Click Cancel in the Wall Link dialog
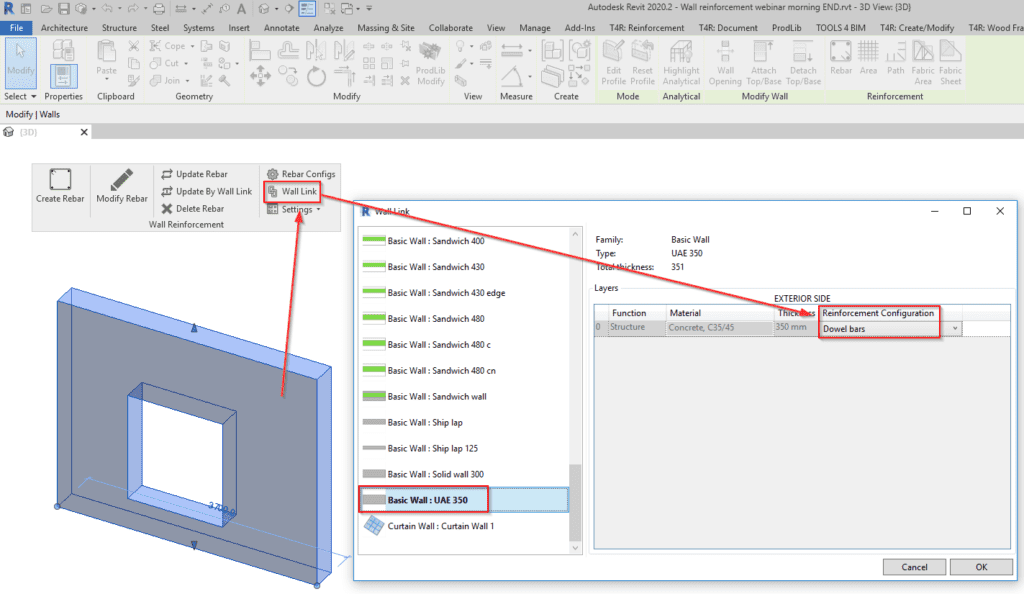Screen dimensions: 1024x594 [914, 567]
